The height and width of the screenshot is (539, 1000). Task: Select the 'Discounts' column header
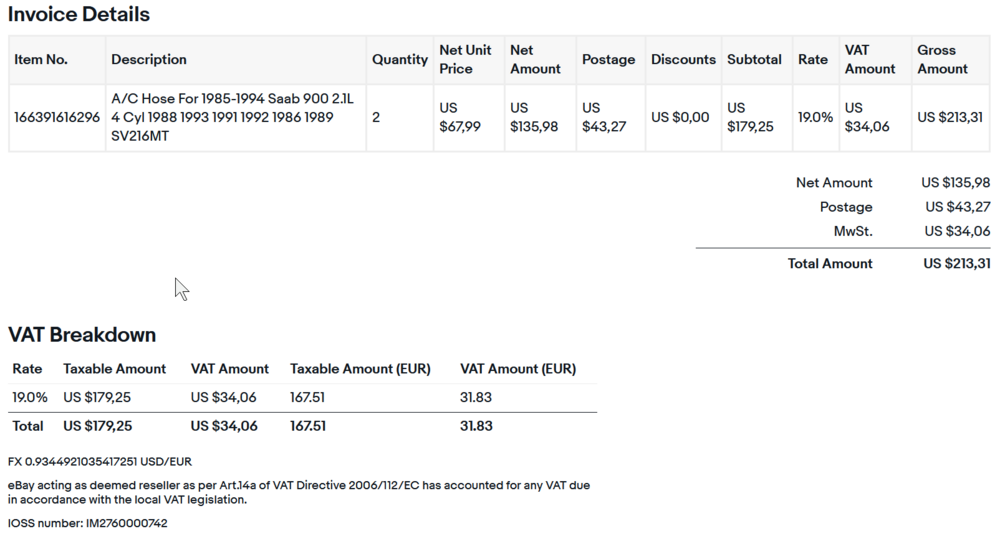[x=683, y=59]
